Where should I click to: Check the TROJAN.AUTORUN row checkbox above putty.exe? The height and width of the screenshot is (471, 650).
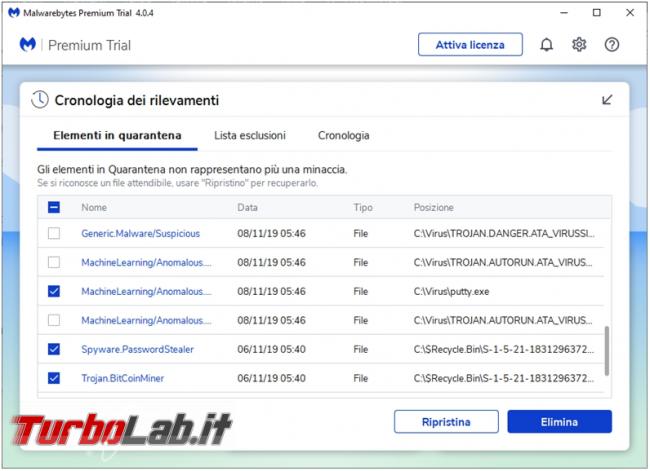pos(54,262)
